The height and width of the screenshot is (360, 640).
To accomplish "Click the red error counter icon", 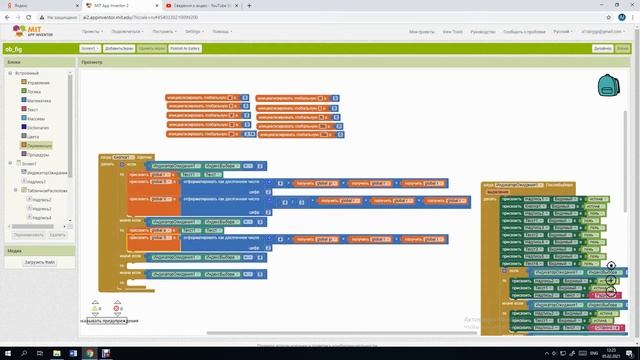I will coord(116,309).
